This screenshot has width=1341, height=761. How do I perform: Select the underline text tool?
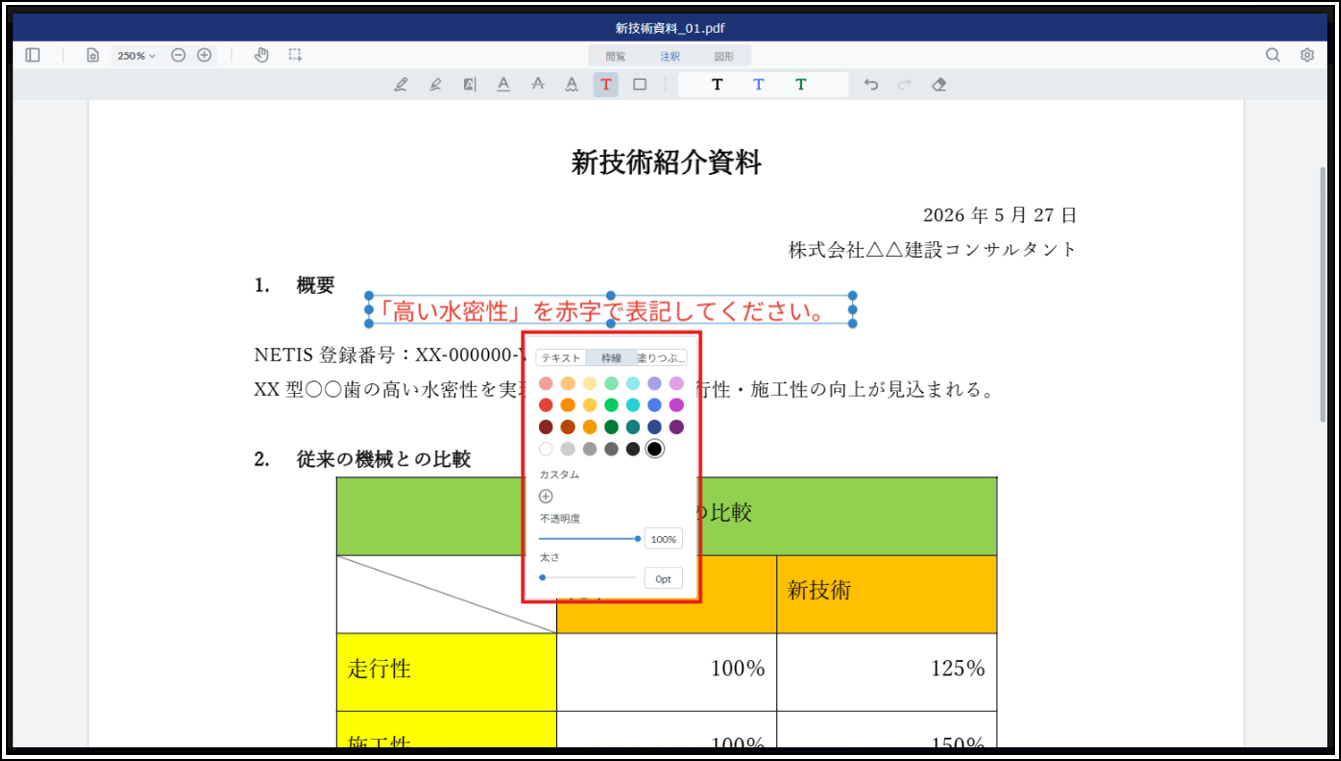tap(503, 85)
